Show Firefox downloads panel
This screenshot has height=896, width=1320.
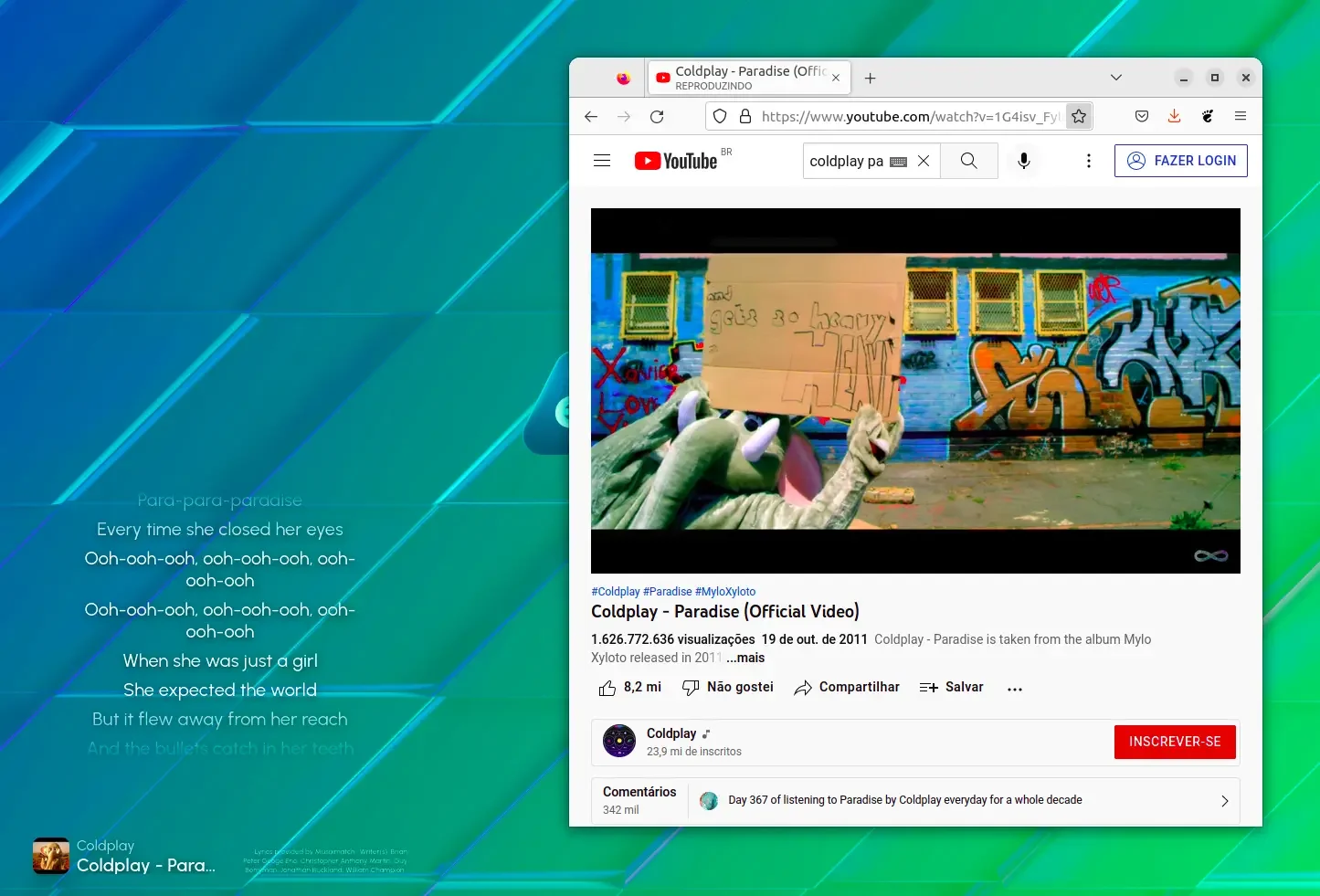[1175, 116]
